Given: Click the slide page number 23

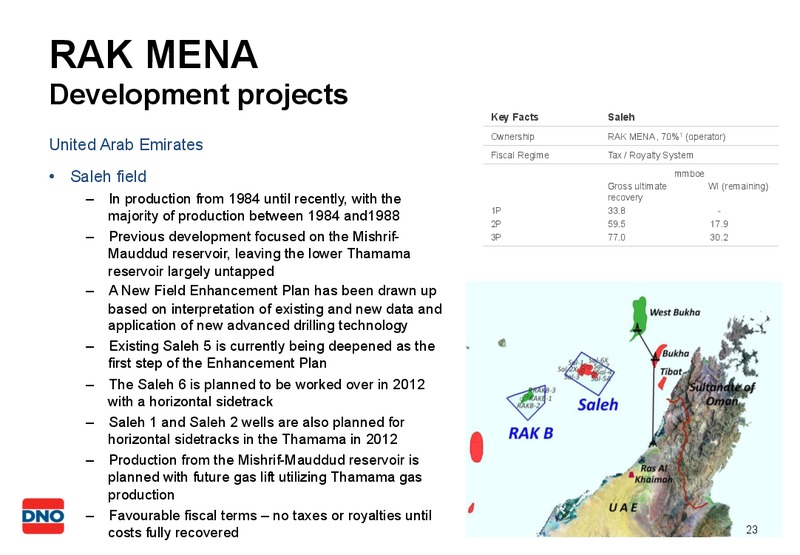Looking at the screenshot, I should (x=752, y=529).
